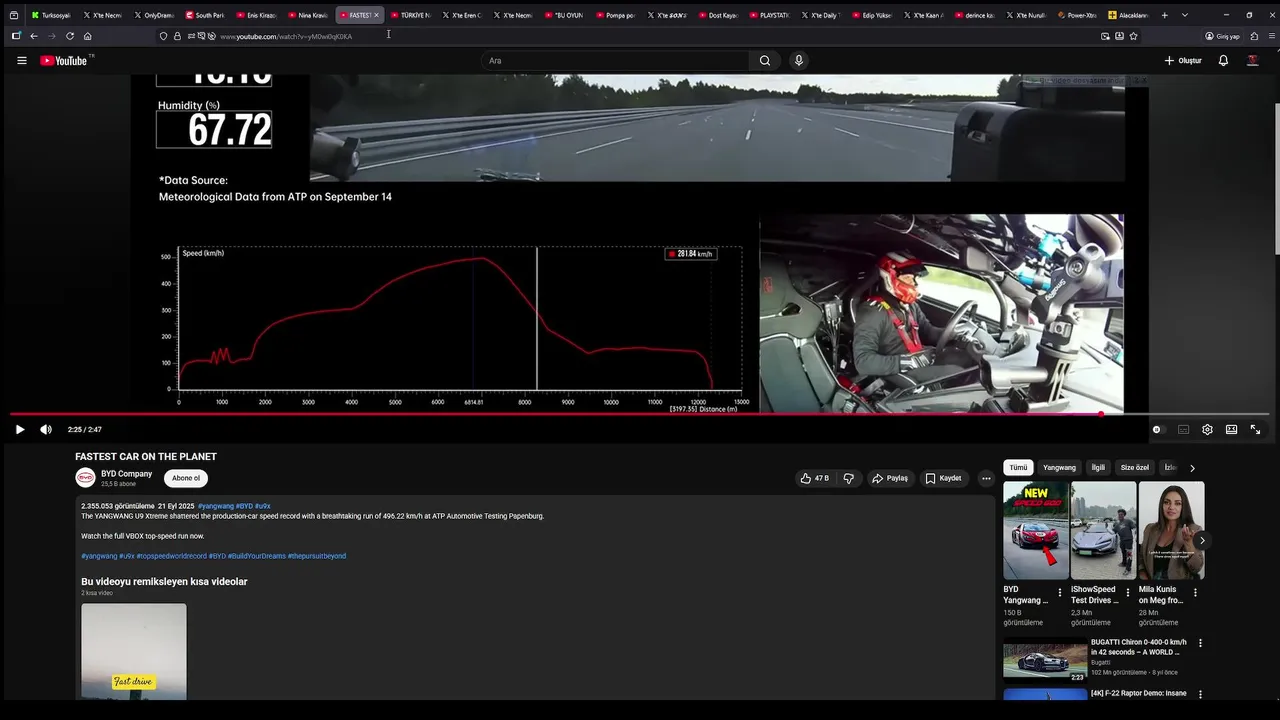This screenshot has height=720, width=1280.
Task: Play the video
Action: coord(20,430)
